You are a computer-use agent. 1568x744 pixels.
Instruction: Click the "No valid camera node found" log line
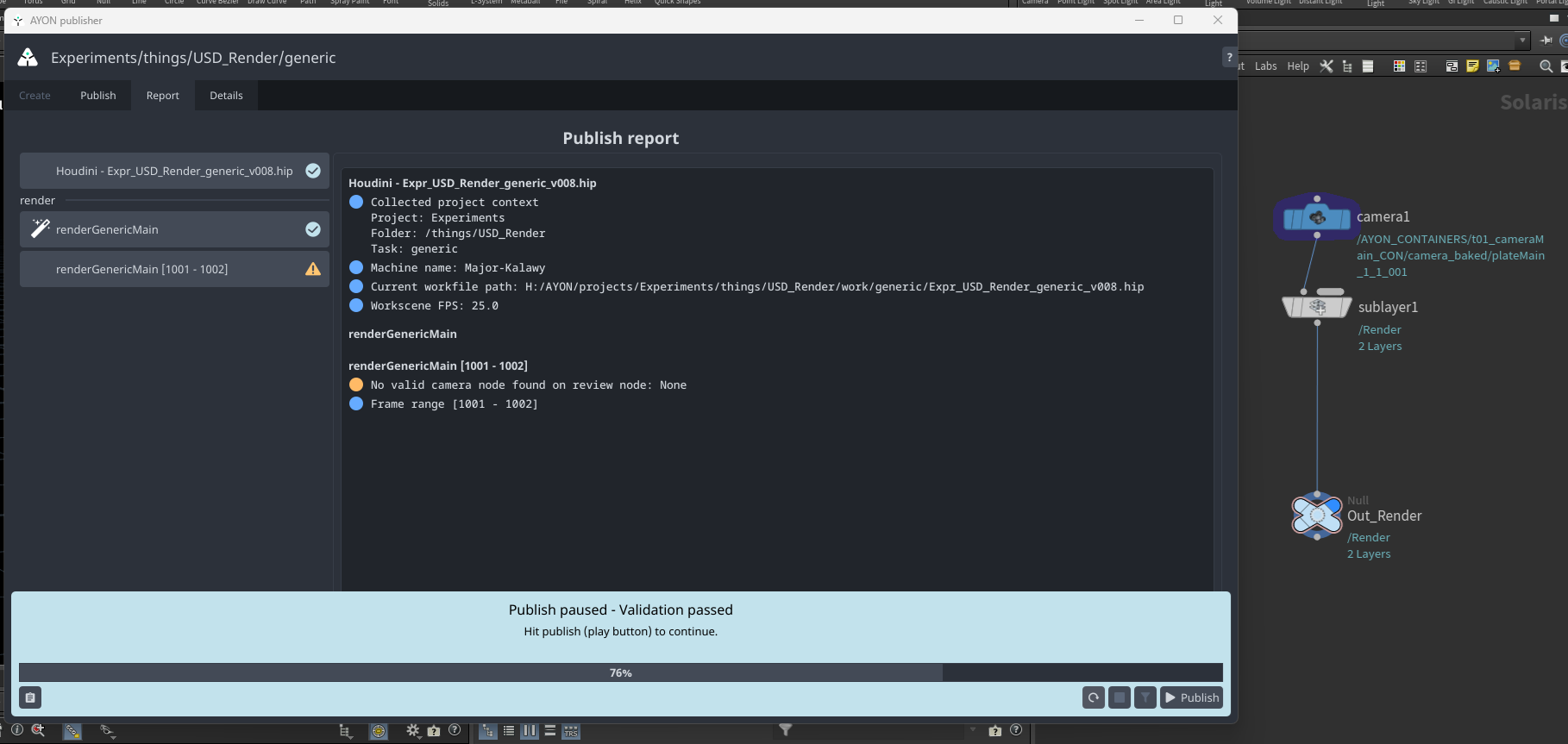529,385
